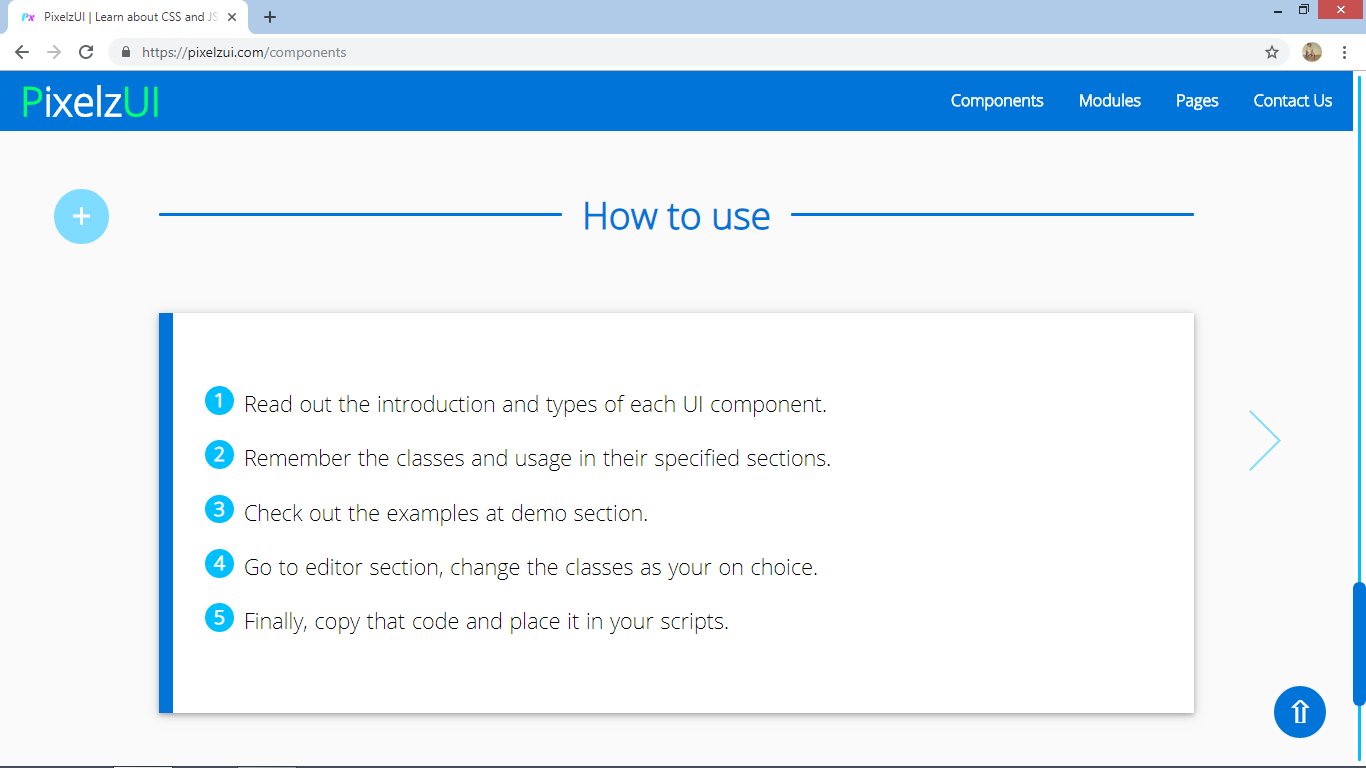Open the Pages nav item
1366x768 pixels.
click(x=1197, y=100)
